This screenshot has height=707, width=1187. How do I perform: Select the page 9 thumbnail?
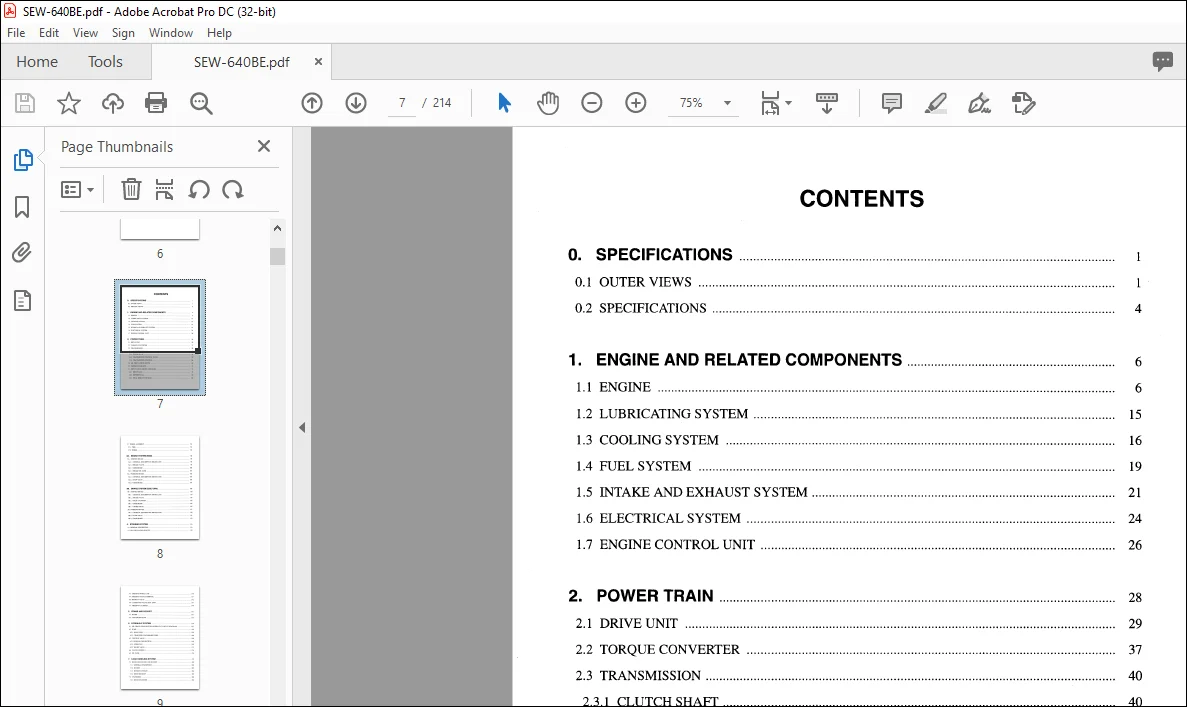[160, 637]
